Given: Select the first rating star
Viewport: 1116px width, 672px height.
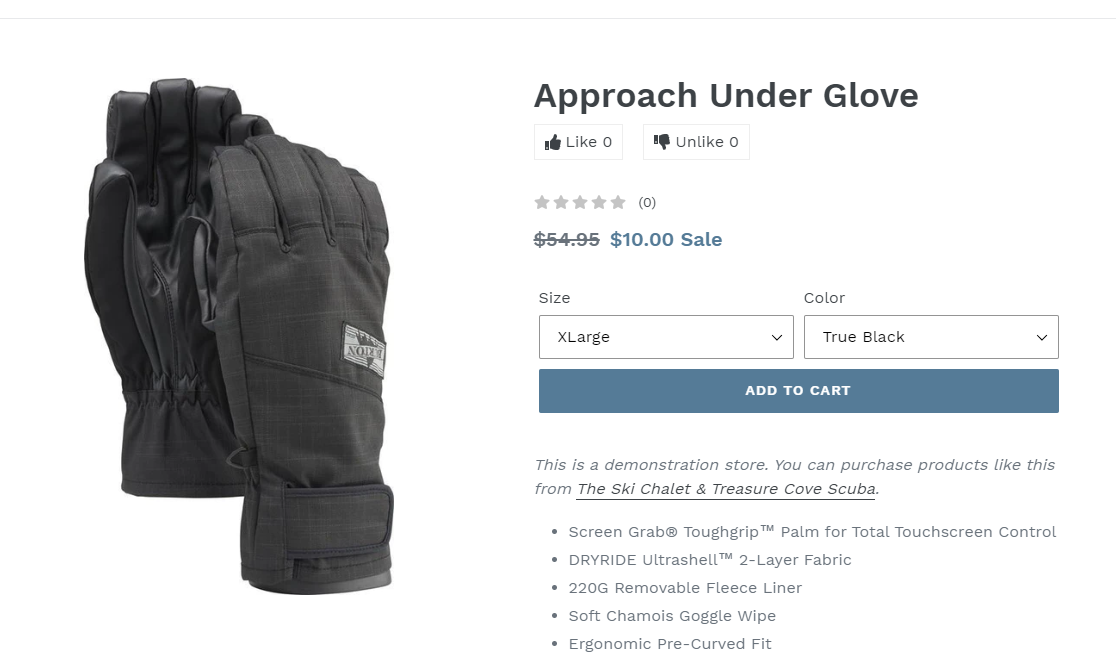Looking at the screenshot, I should [542, 202].
